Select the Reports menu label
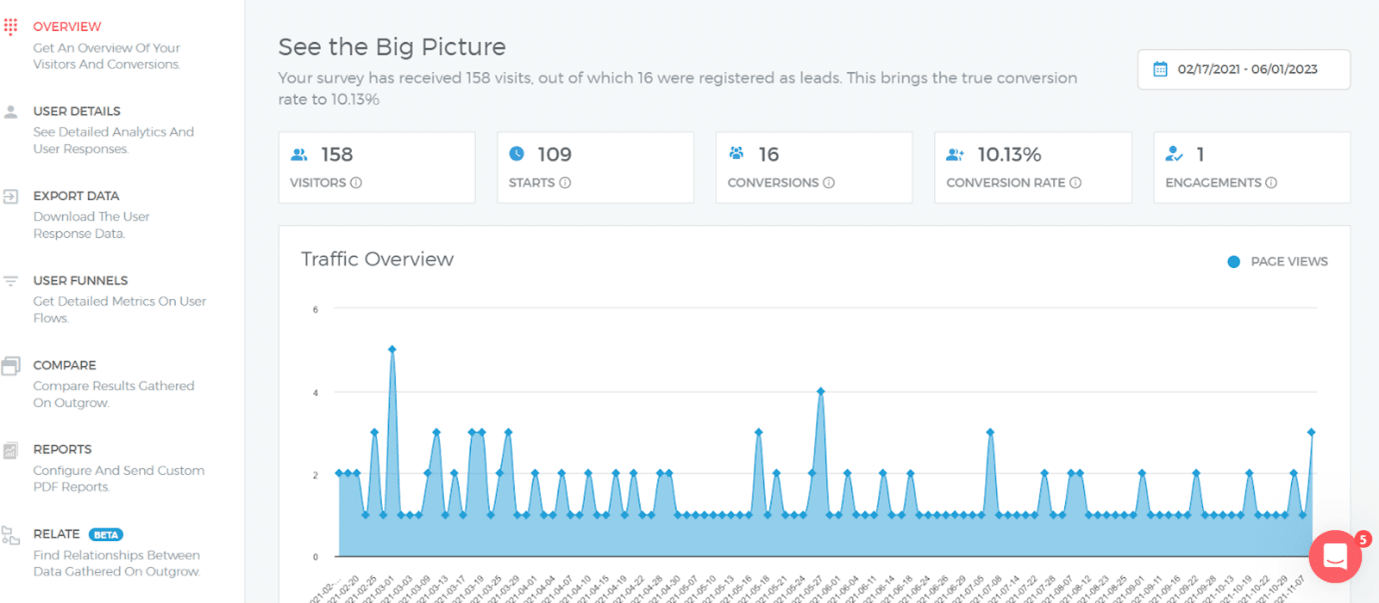The width and height of the screenshot is (1379, 603). pyautogui.click(x=62, y=450)
